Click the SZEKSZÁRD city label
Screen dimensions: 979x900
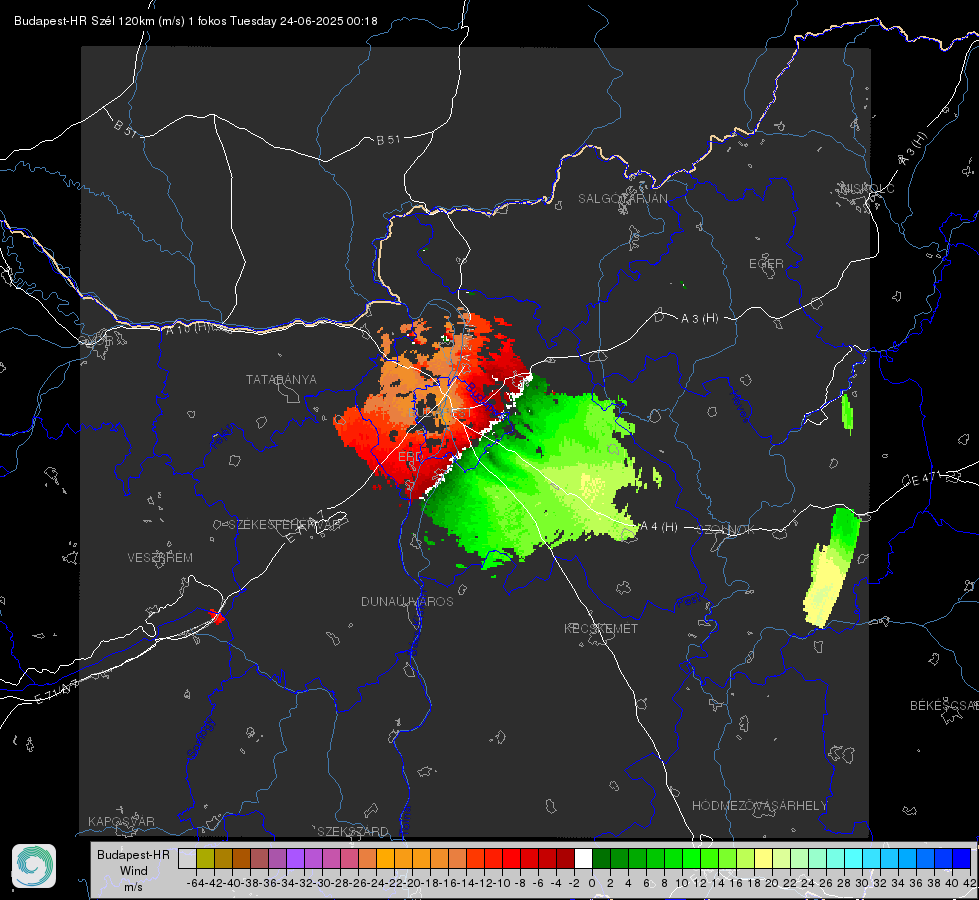(353, 831)
